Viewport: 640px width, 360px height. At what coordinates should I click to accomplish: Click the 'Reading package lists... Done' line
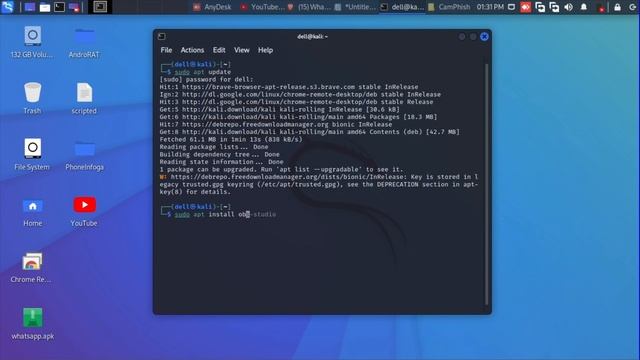click(x=214, y=147)
